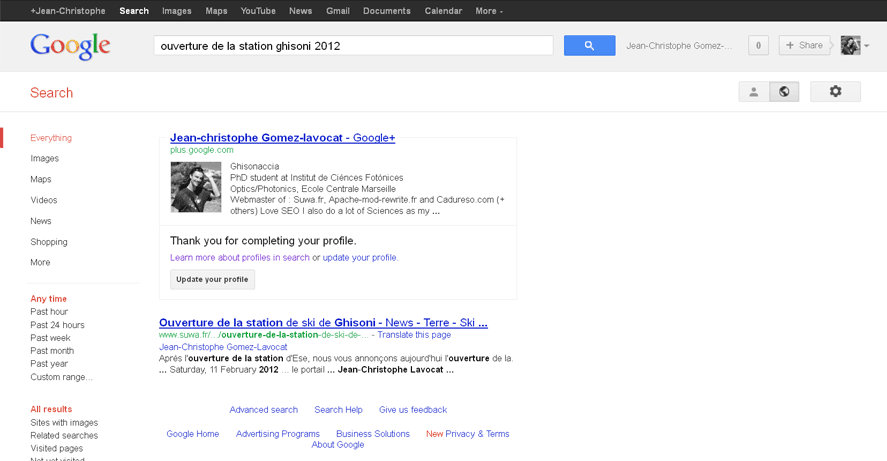Click the profile photo thumbnail in result

coord(196,187)
